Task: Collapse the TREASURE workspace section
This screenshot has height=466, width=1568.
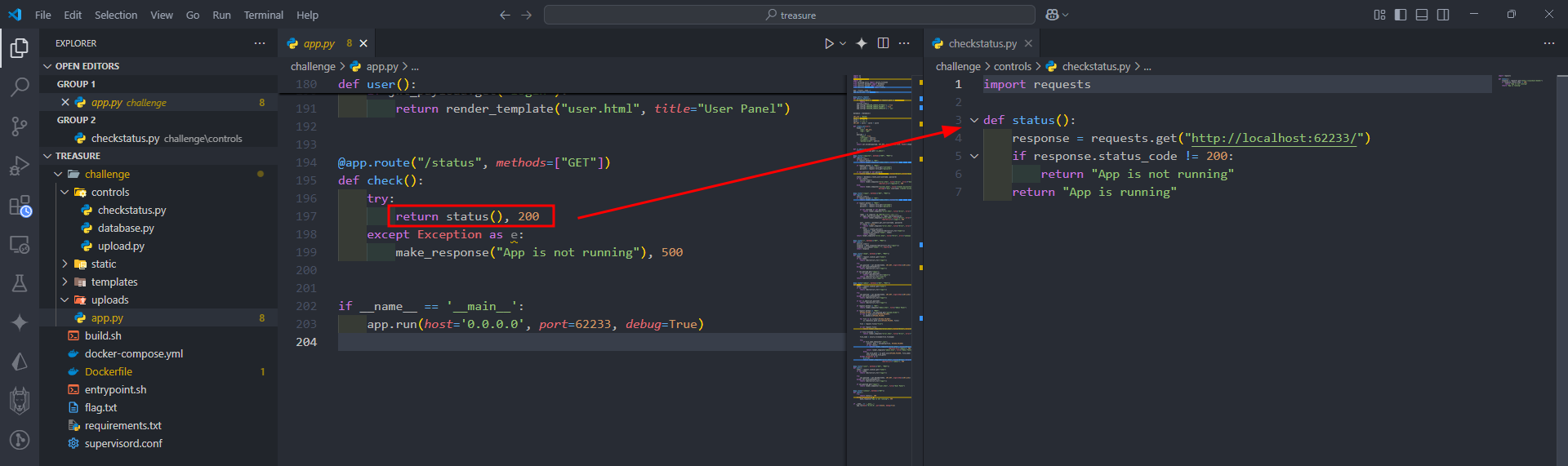Action: 47,156
